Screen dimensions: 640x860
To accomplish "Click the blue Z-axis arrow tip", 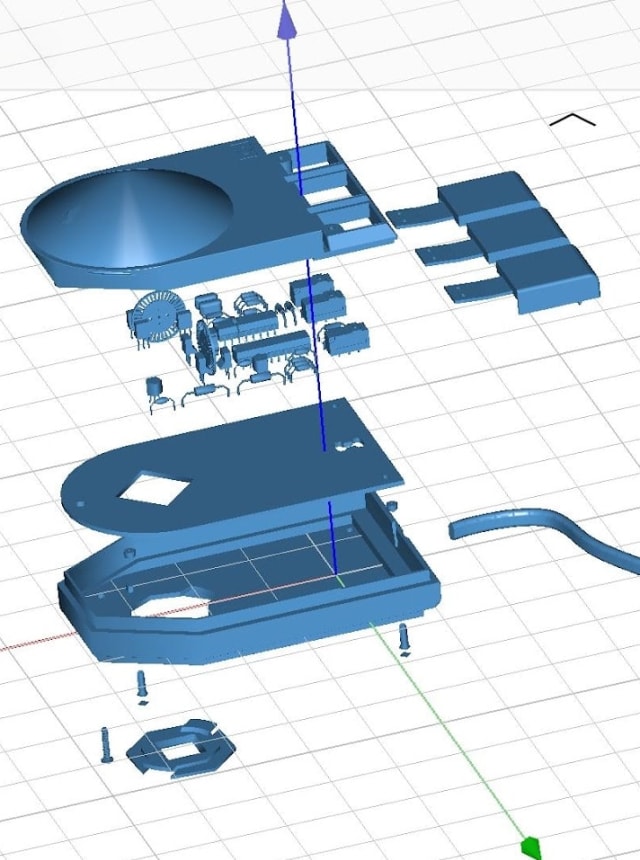I will coord(287,20).
